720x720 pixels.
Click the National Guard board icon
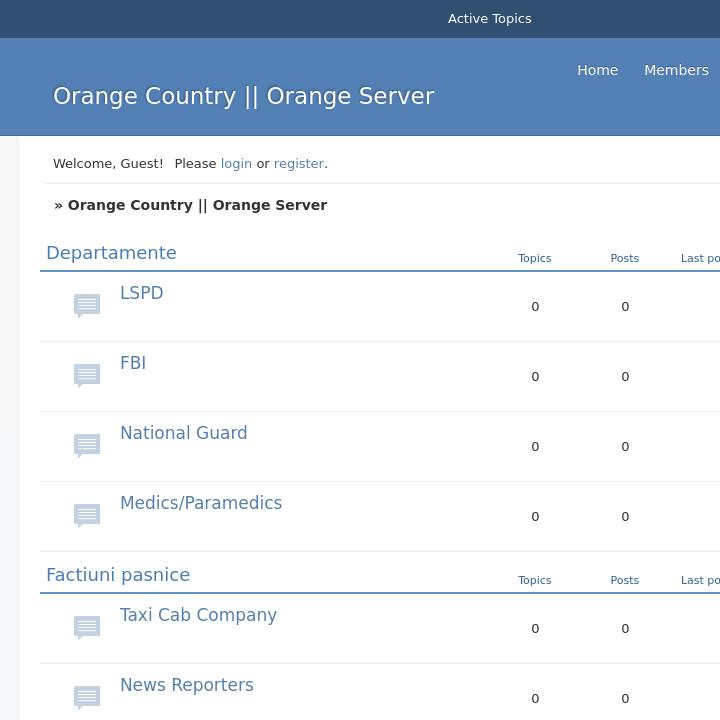(87, 444)
